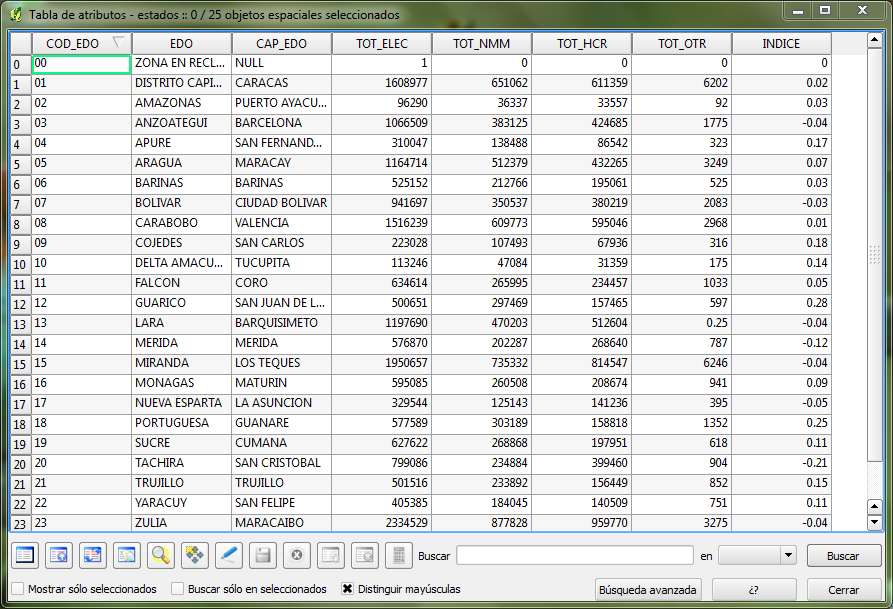Sort by the COD_EDO column header
893x609 pixels.
[82, 43]
